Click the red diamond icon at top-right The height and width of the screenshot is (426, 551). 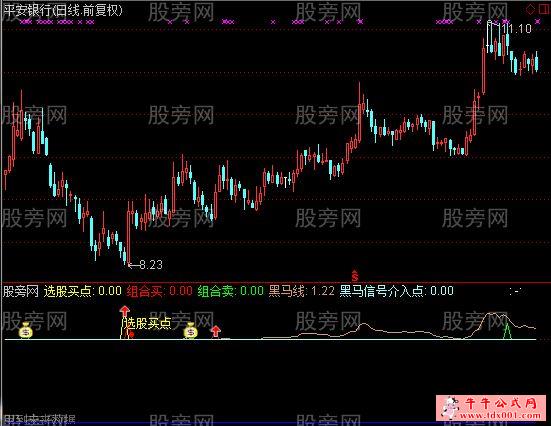tap(530, 9)
